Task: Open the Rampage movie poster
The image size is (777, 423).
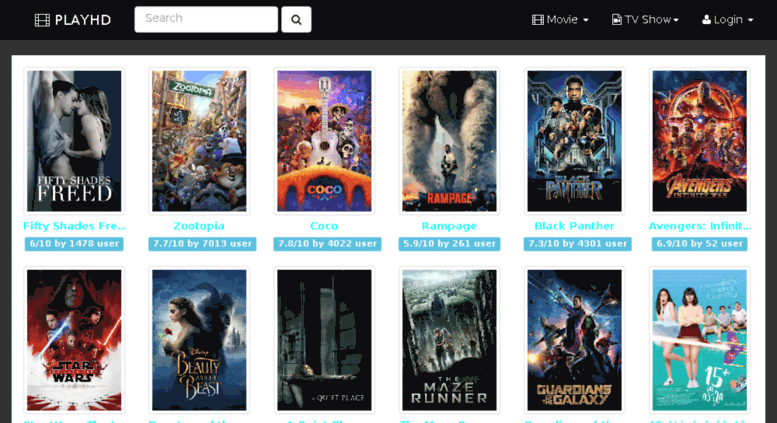Action: [449, 141]
